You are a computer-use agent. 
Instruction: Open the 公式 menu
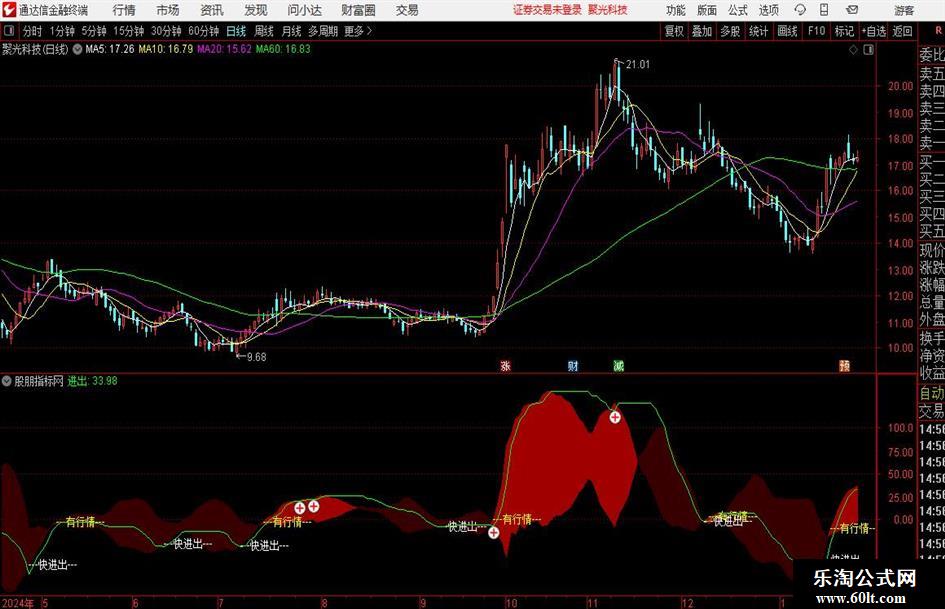(x=738, y=10)
